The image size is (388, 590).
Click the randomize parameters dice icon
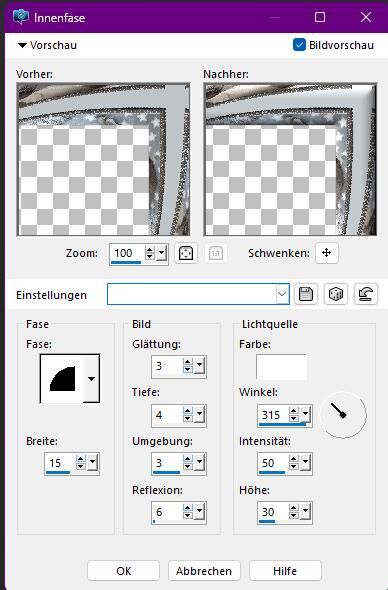click(336, 294)
